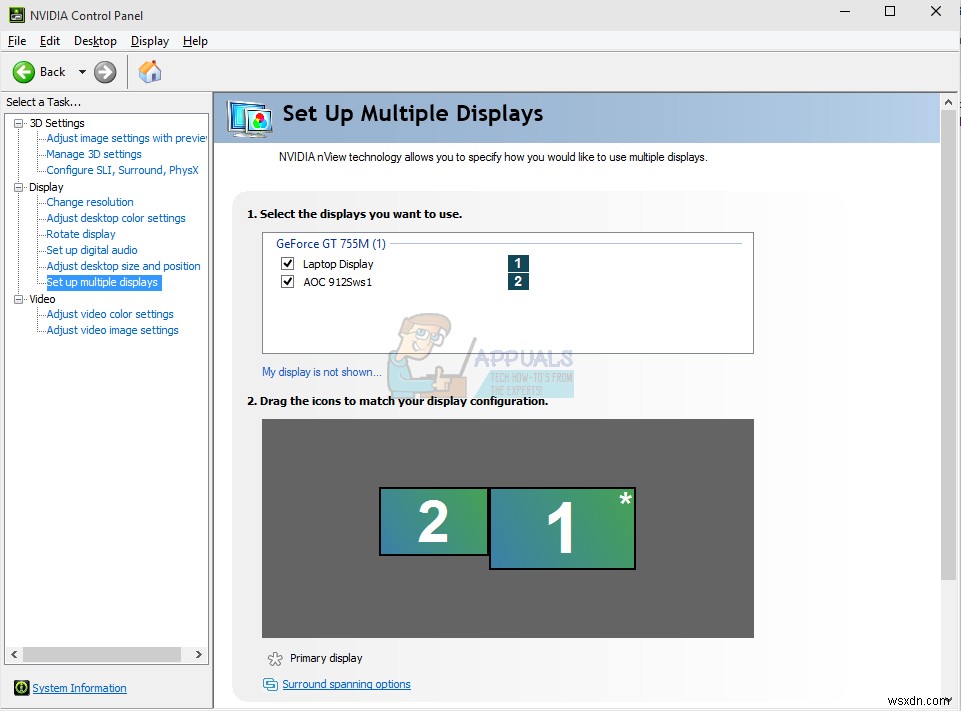Screen dimensions: 961x711
Task: Open the Home icon in toolbar
Action: click(x=150, y=72)
